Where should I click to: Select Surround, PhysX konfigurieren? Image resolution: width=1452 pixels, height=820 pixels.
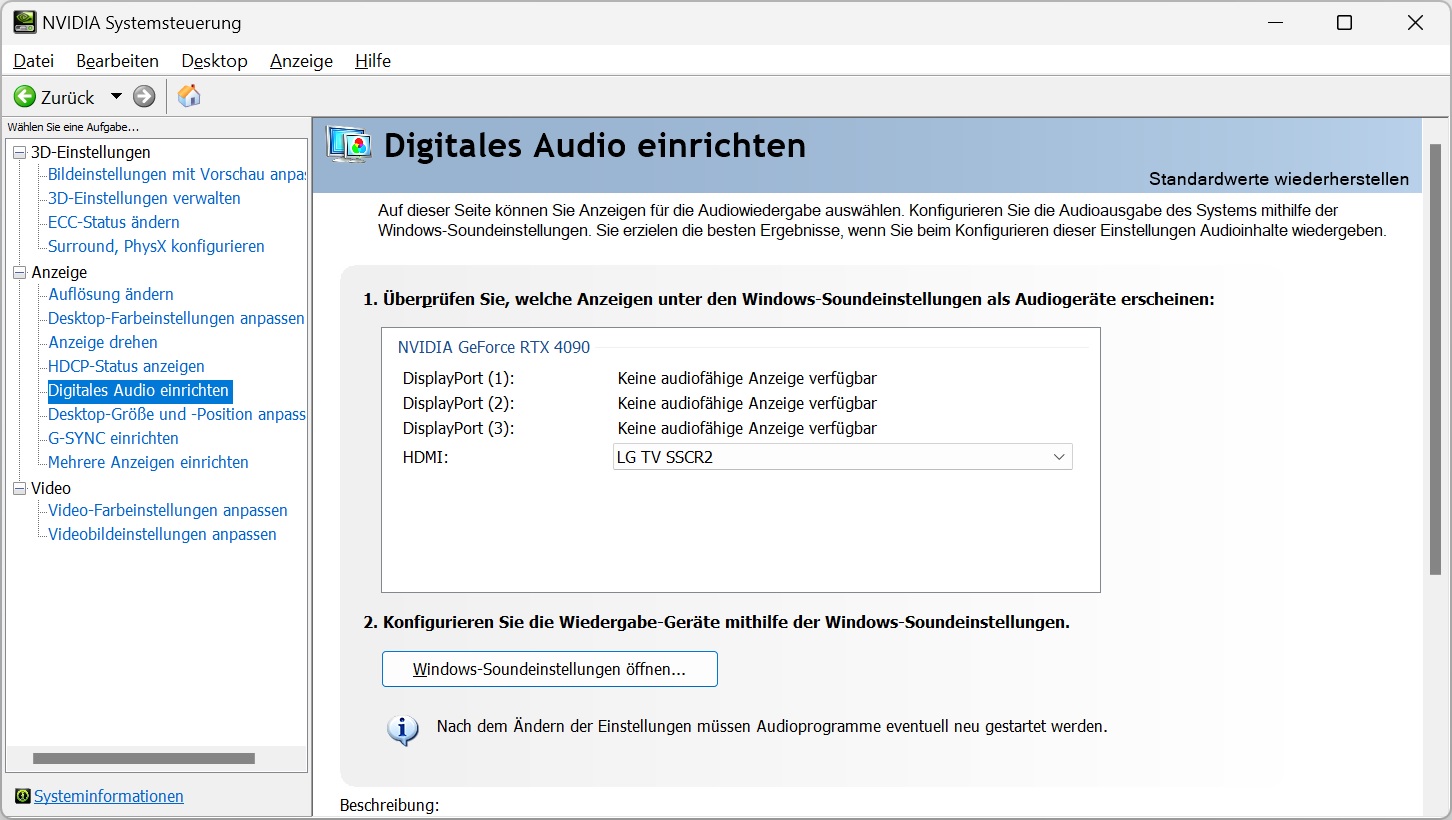pos(156,246)
